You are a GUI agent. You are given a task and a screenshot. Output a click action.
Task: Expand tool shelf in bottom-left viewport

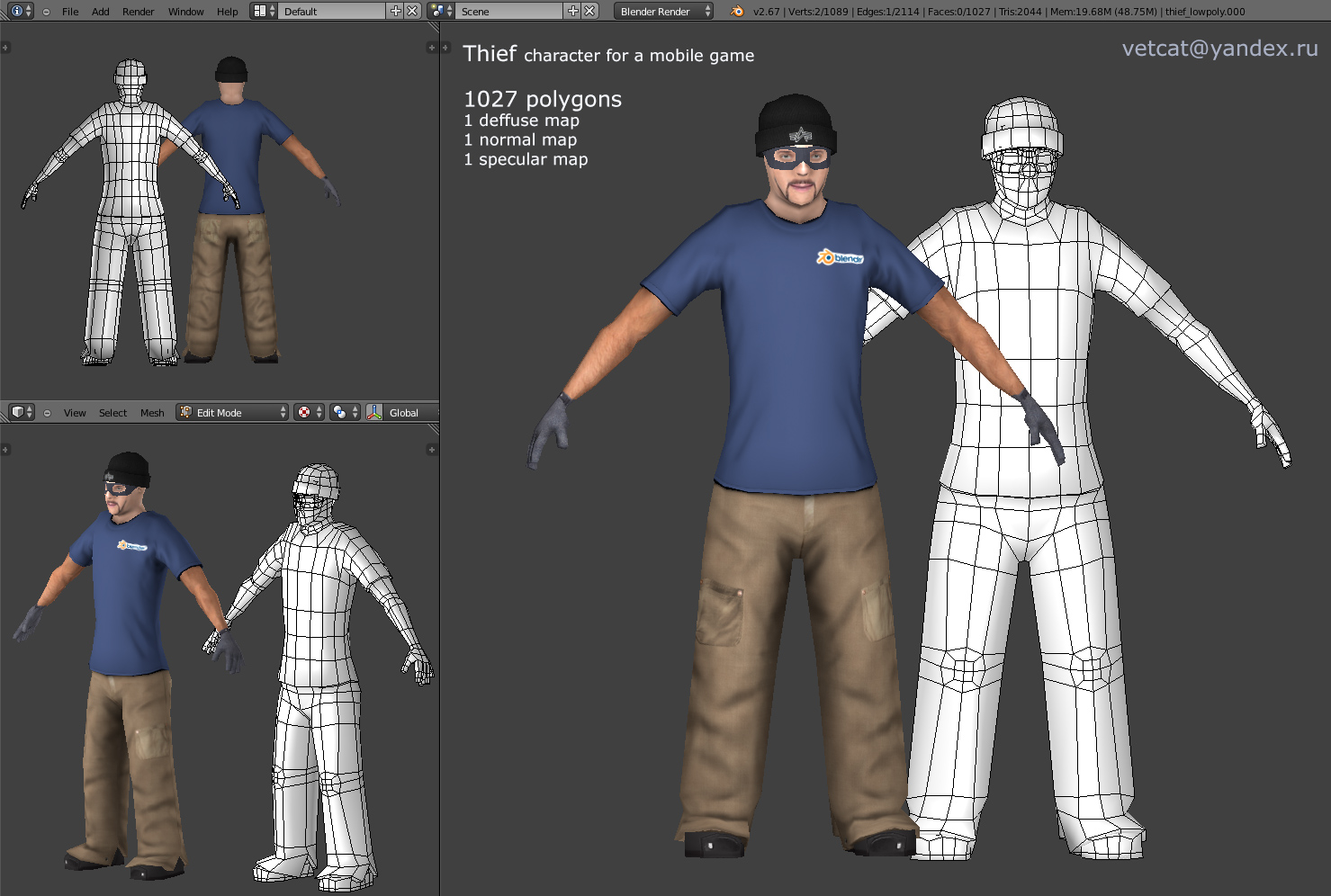(x=5, y=449)
